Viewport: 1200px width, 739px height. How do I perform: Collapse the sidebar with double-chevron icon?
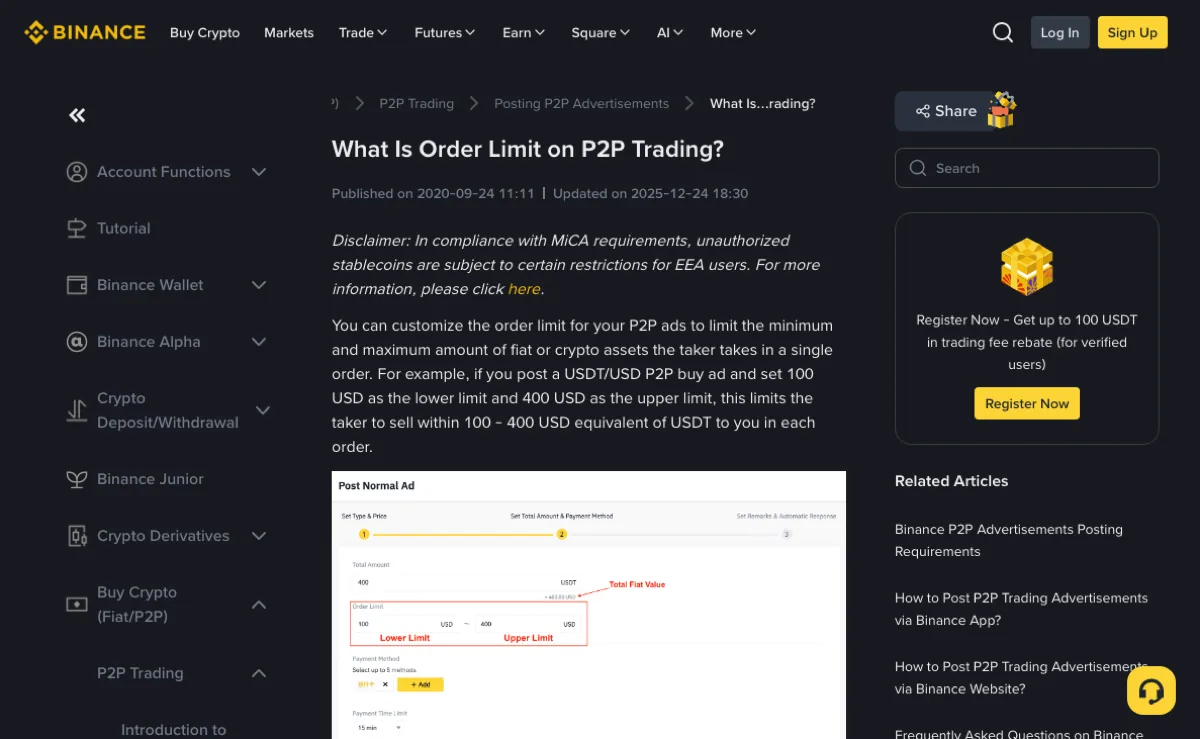77,115
